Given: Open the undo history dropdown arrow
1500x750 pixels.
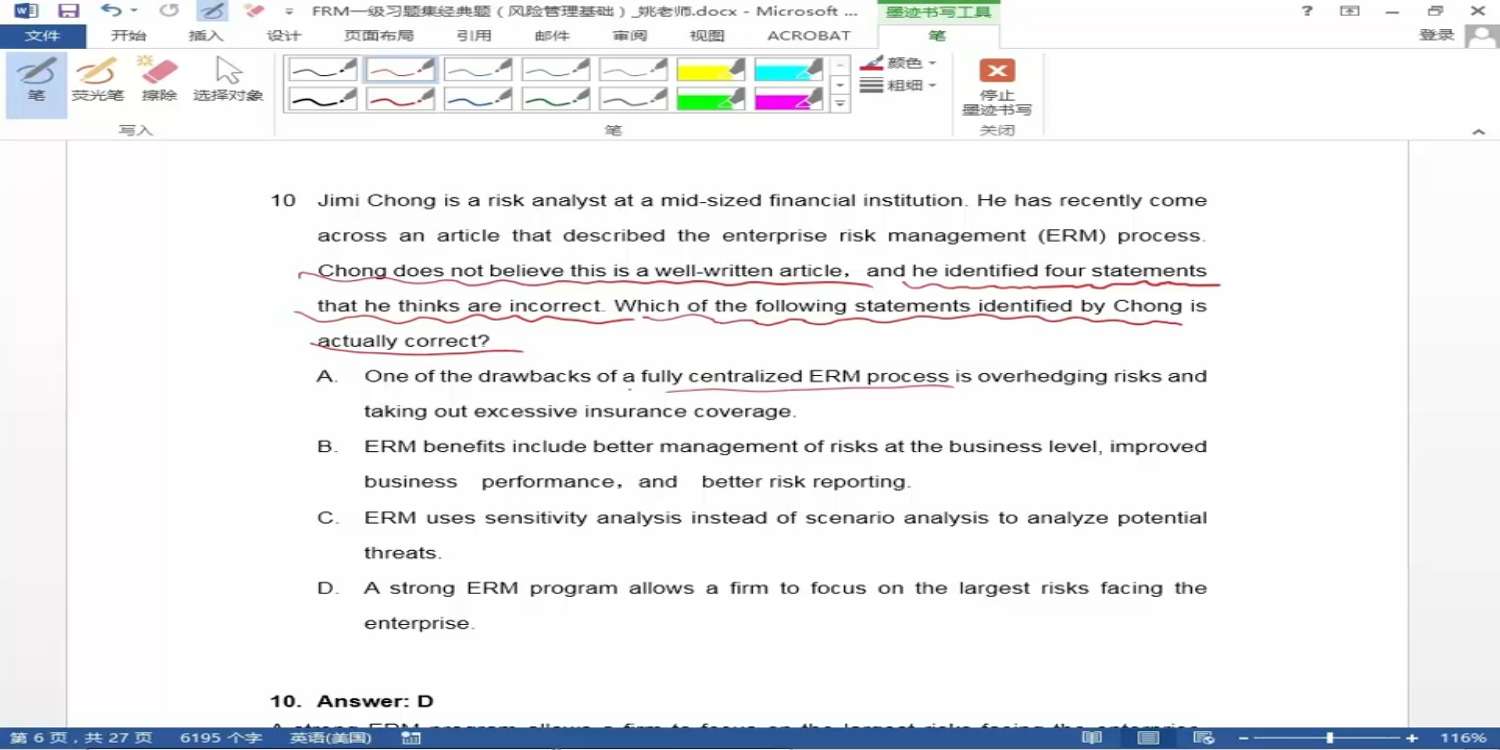Looking at the screenshot, I should pos(134,11).
